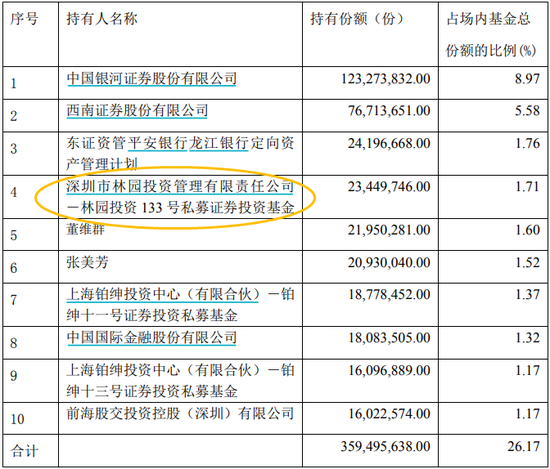Select the total percentage 26.17
This screenshot has width=550, height=469.
[523, 447]
